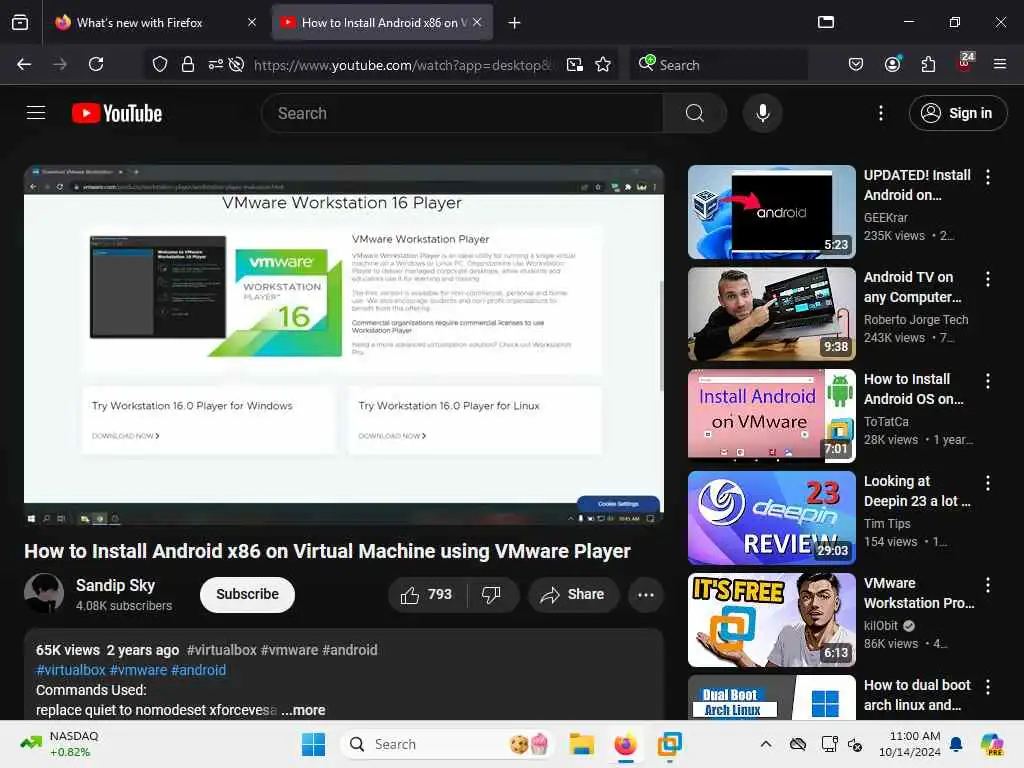Open options for How to dual boot video
Viewport: 1024px width, 768px height.
(x=987, y=686)
